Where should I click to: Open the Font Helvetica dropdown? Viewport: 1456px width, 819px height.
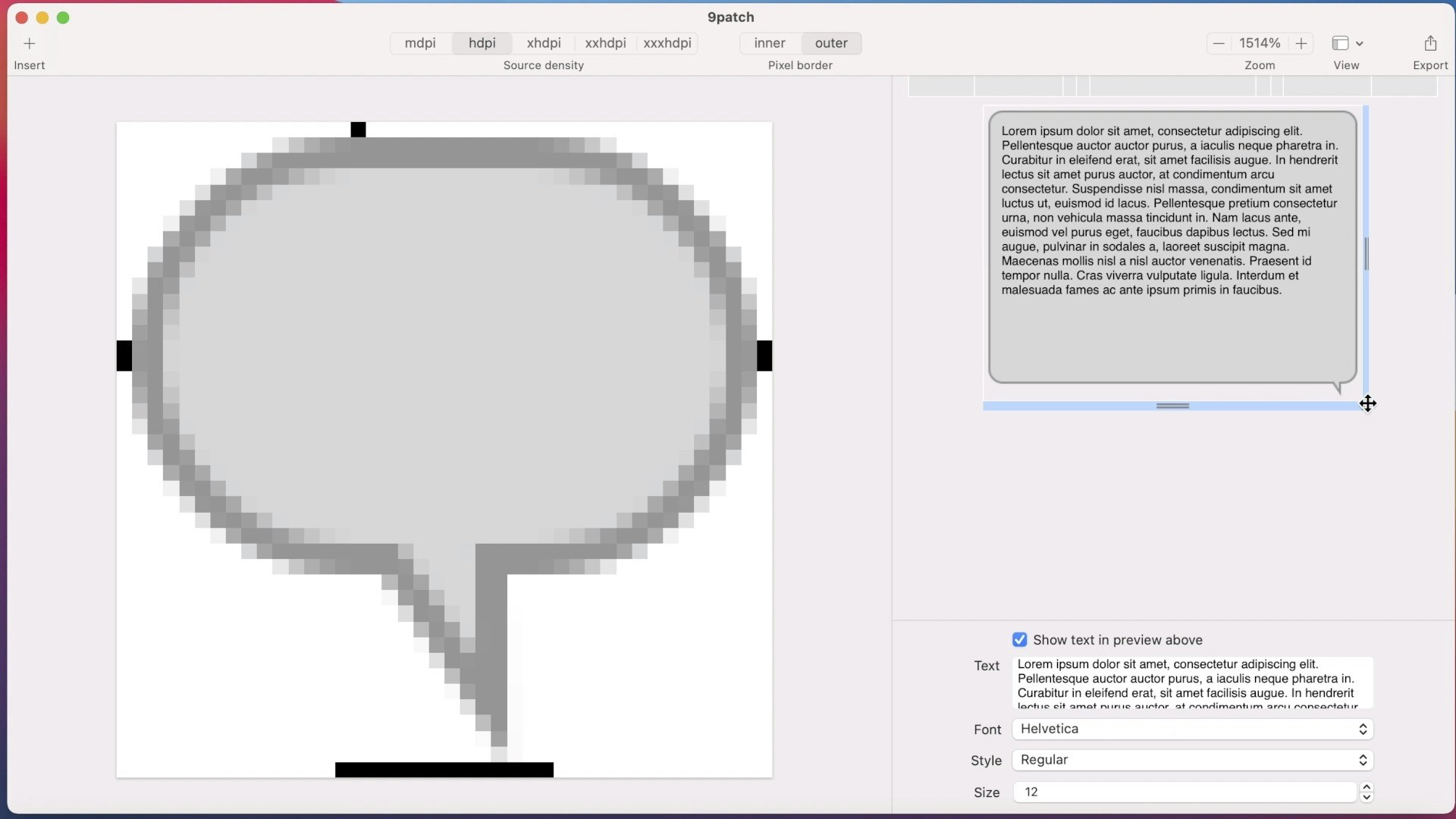pyautogui.click(x=1192, y=729)
